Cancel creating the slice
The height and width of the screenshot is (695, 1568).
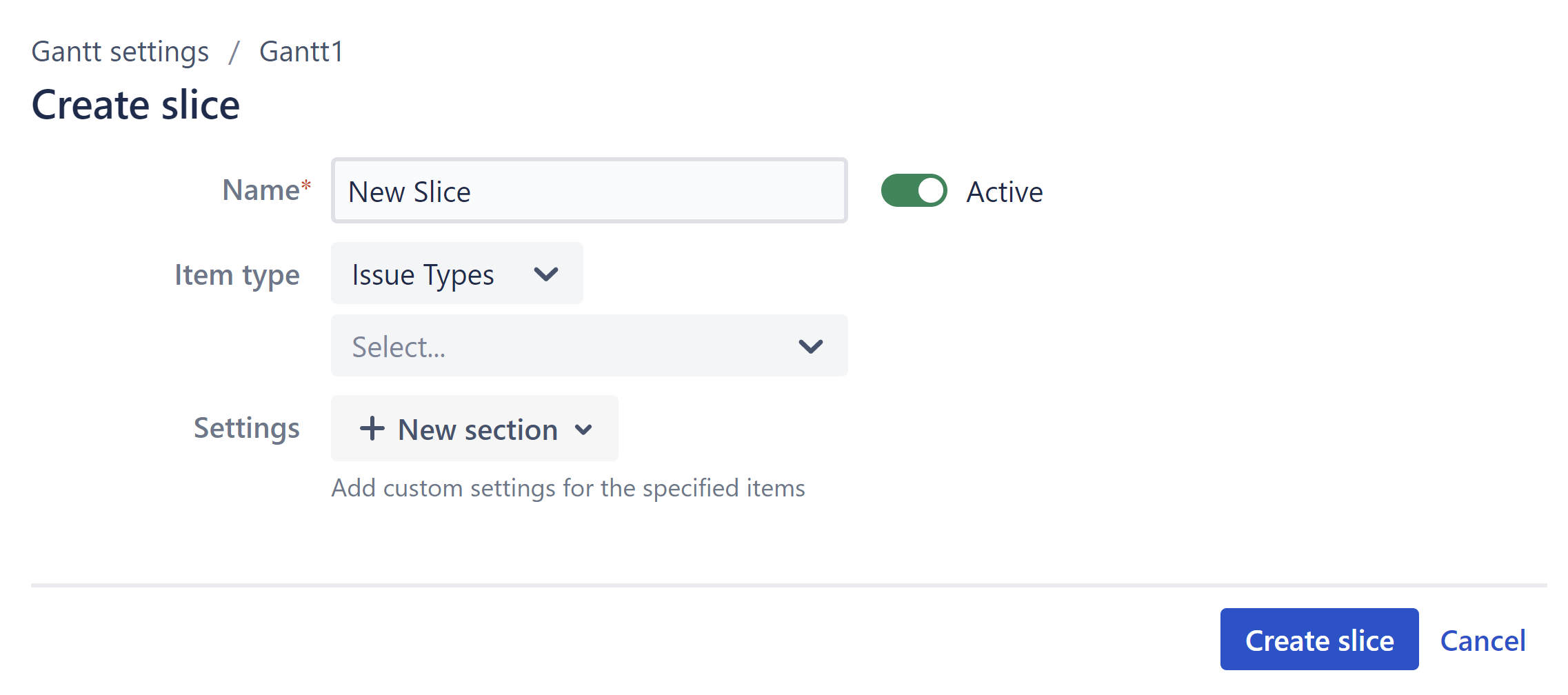click(1482, 641)
